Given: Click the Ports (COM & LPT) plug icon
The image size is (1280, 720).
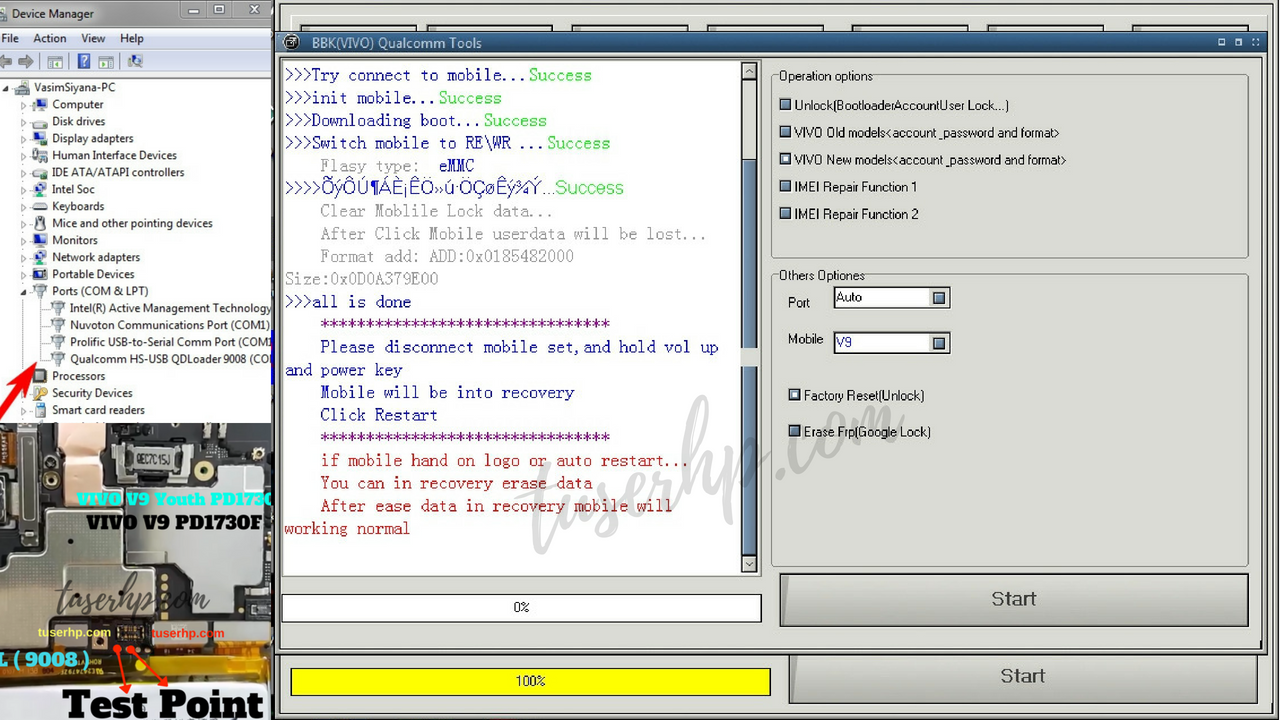Looking at the screenshot, I should point(40,291).
